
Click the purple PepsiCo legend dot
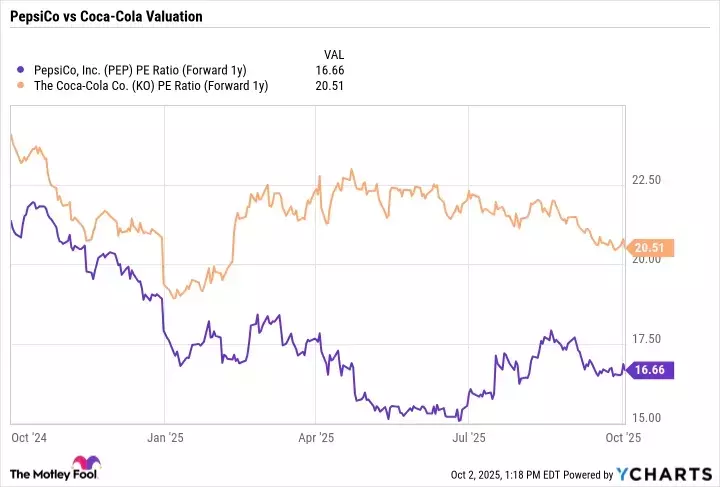tap(23, 70)
